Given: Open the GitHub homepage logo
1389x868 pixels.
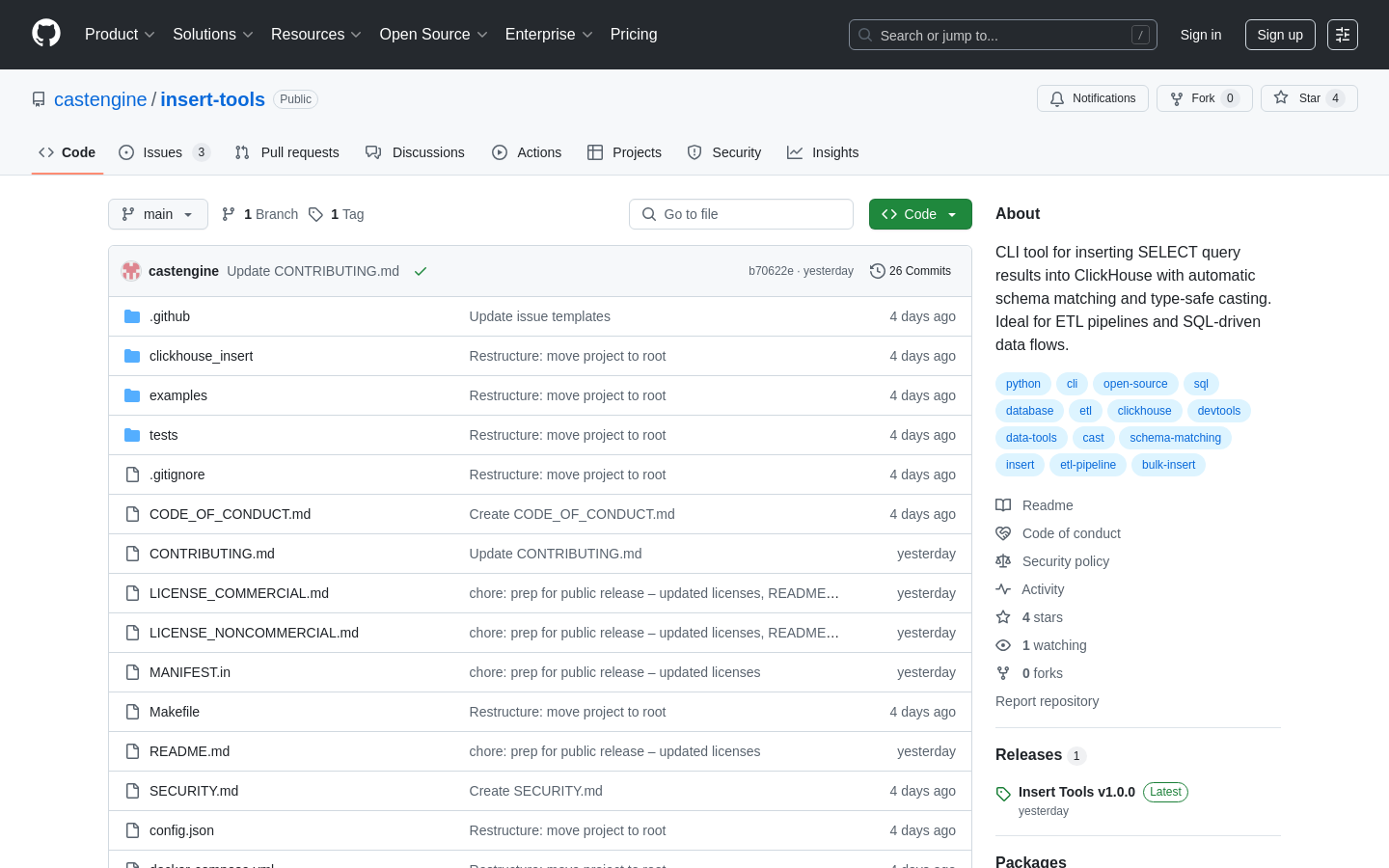Looking at the screenshot, I should 46,34.
